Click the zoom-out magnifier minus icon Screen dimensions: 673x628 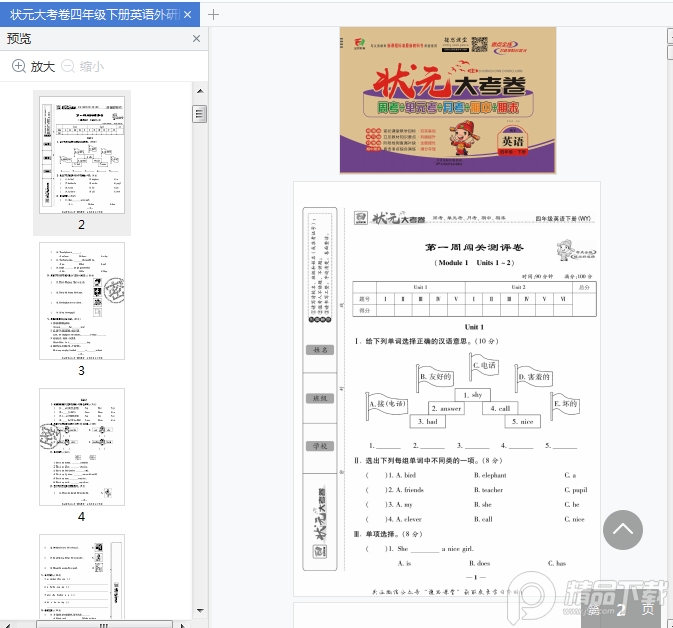(x=68, y=66)
